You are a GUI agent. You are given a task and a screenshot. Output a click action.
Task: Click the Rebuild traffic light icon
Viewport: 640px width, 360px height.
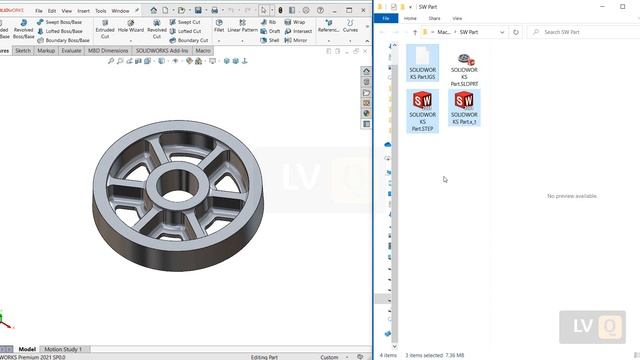(280, 10)
